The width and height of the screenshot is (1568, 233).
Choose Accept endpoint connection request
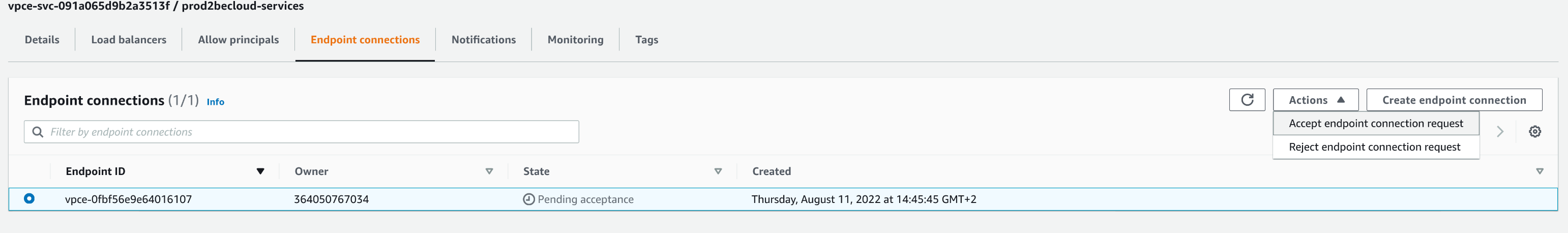click(1376, 124)
